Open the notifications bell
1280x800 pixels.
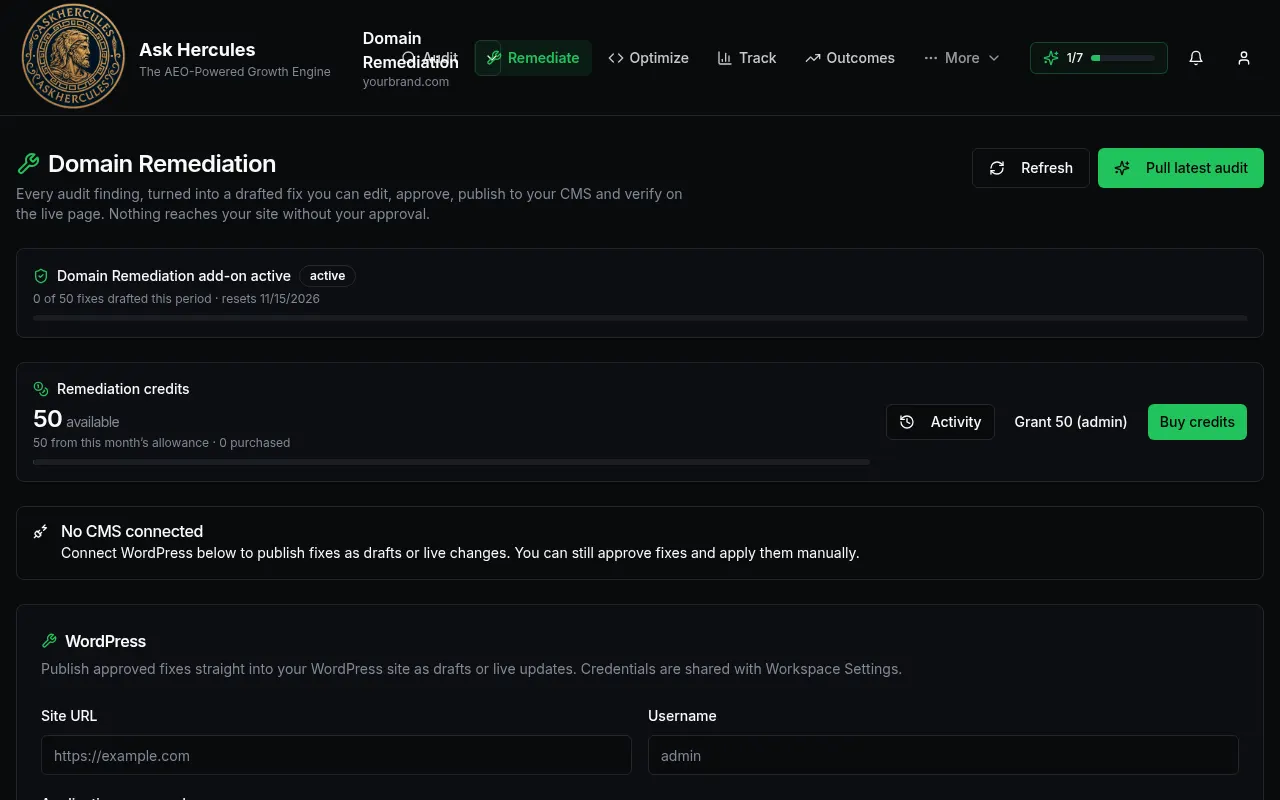(x=1196, y=58)
